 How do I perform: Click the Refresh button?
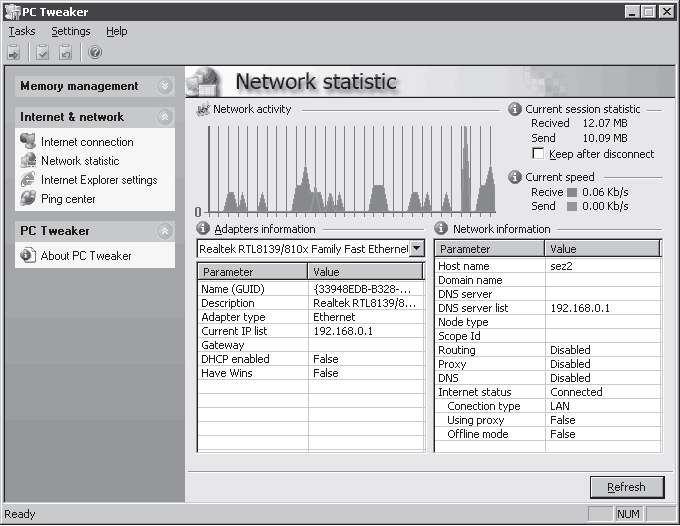tap(627, 487)
